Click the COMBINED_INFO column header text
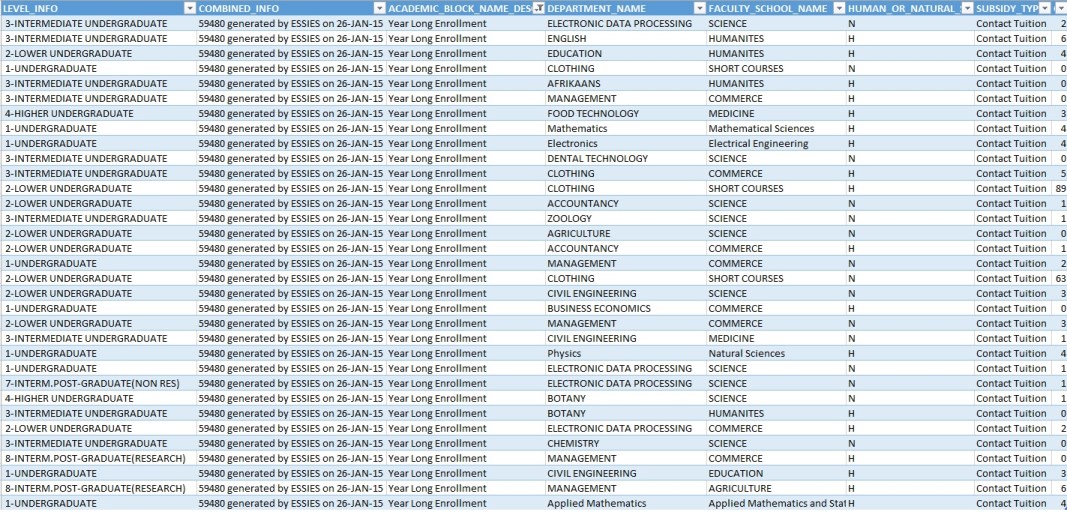This screenshot has height=512, width=1067. (239, 8)
